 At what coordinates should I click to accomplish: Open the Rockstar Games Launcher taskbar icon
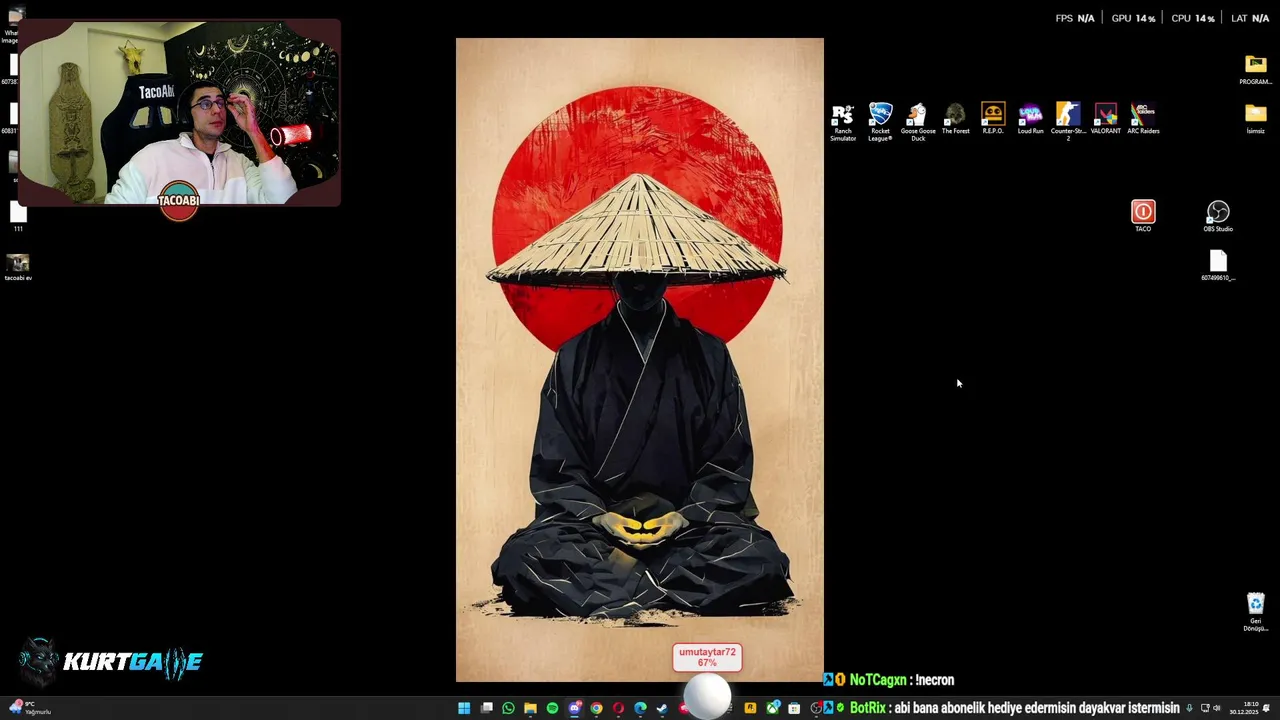(x=750, y=708)
